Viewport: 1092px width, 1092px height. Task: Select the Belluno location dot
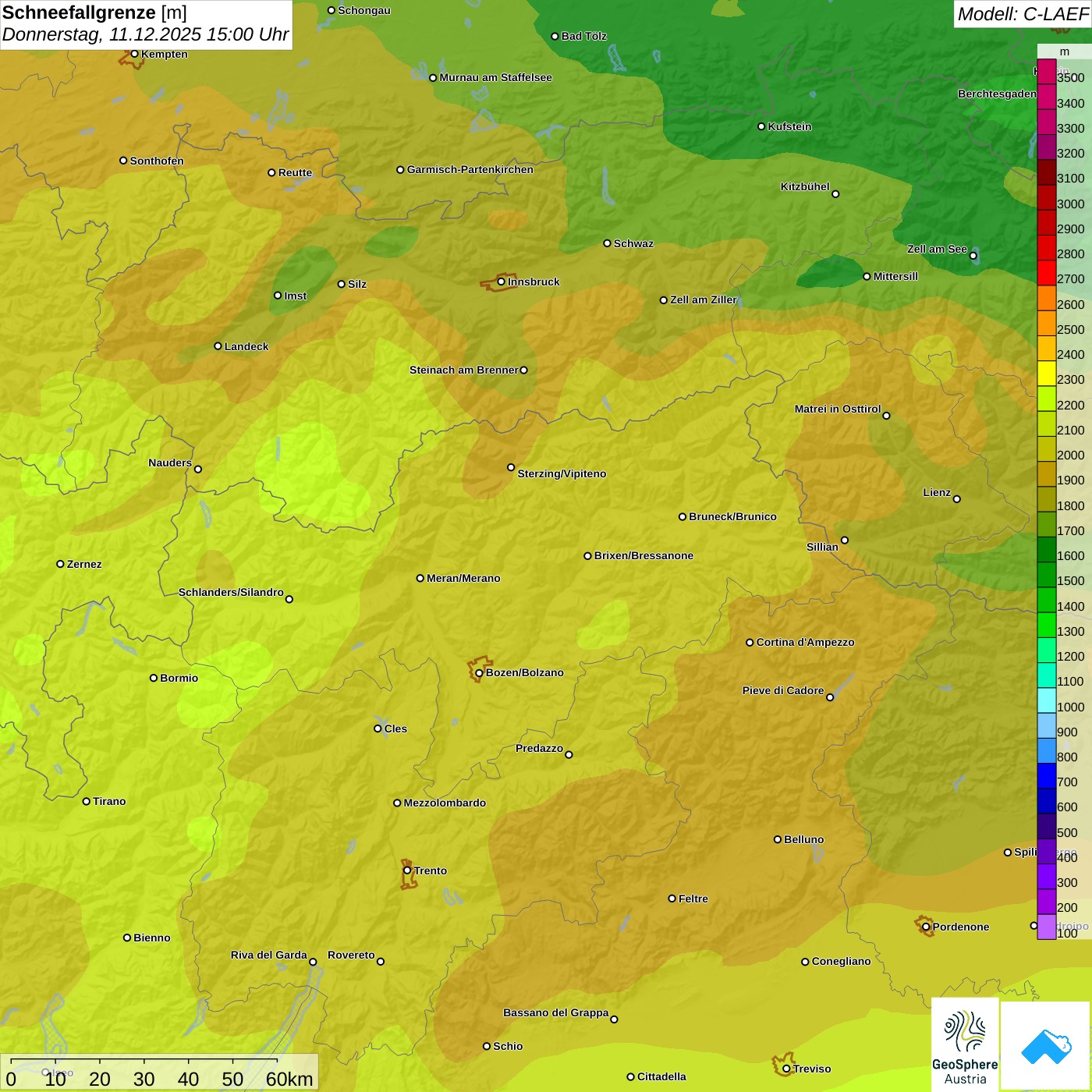778,839
